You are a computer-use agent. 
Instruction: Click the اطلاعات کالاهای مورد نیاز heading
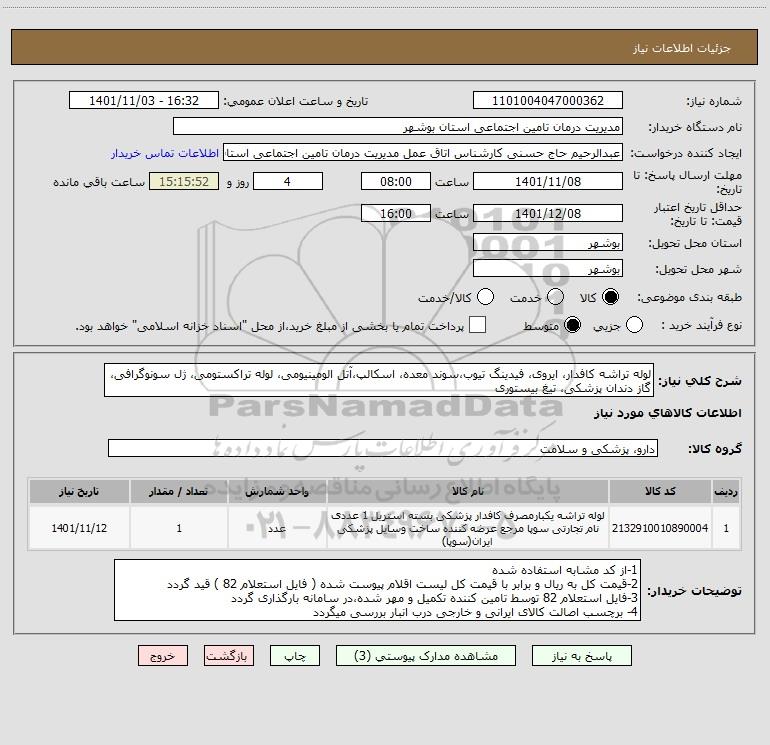(x=667, y=413)
